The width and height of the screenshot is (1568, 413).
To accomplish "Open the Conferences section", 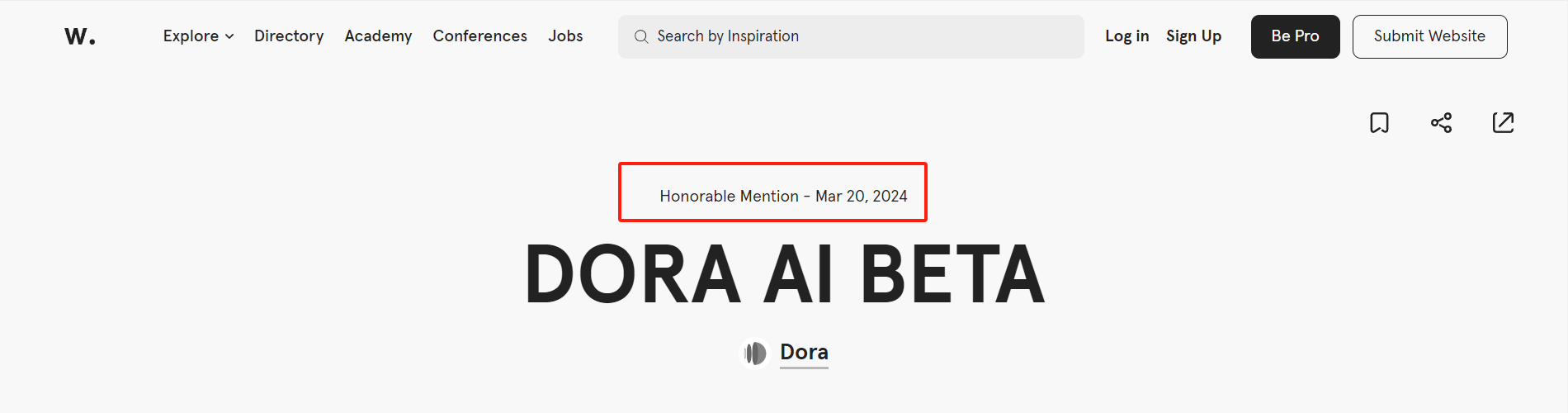I will pyautogui.click(x=479, y=36).
